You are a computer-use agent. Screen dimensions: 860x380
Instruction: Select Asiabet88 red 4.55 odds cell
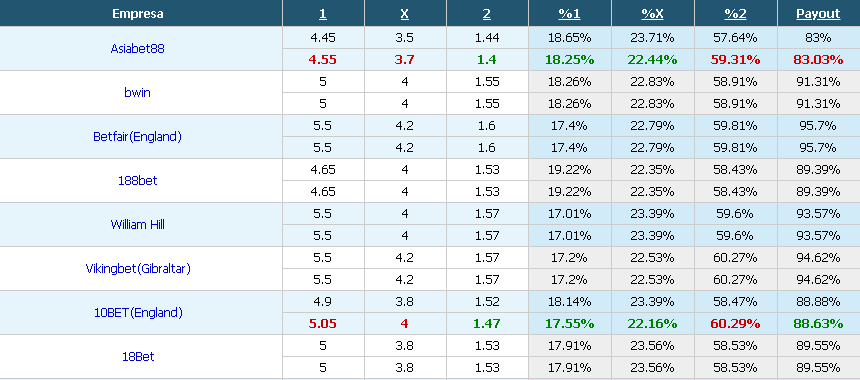323,60
